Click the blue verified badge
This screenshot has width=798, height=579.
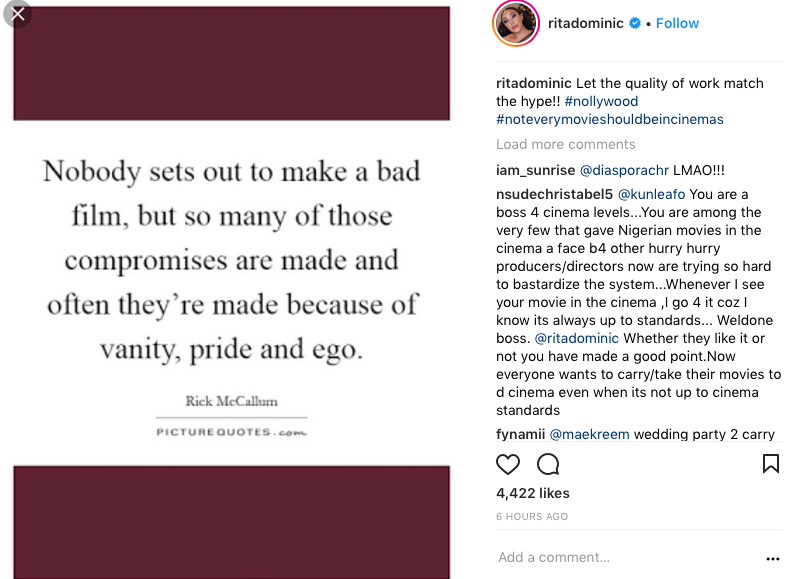[x=635, y=23]
